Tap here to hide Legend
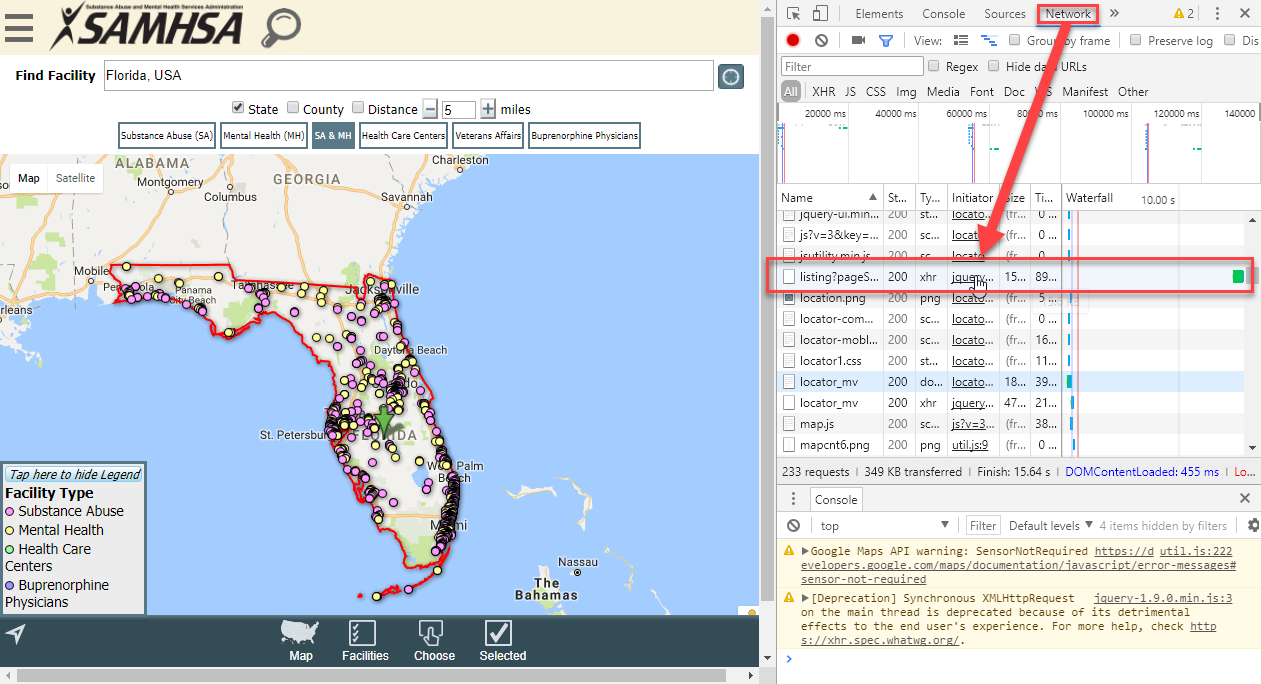1261x684 pixels. pos(75,474)
